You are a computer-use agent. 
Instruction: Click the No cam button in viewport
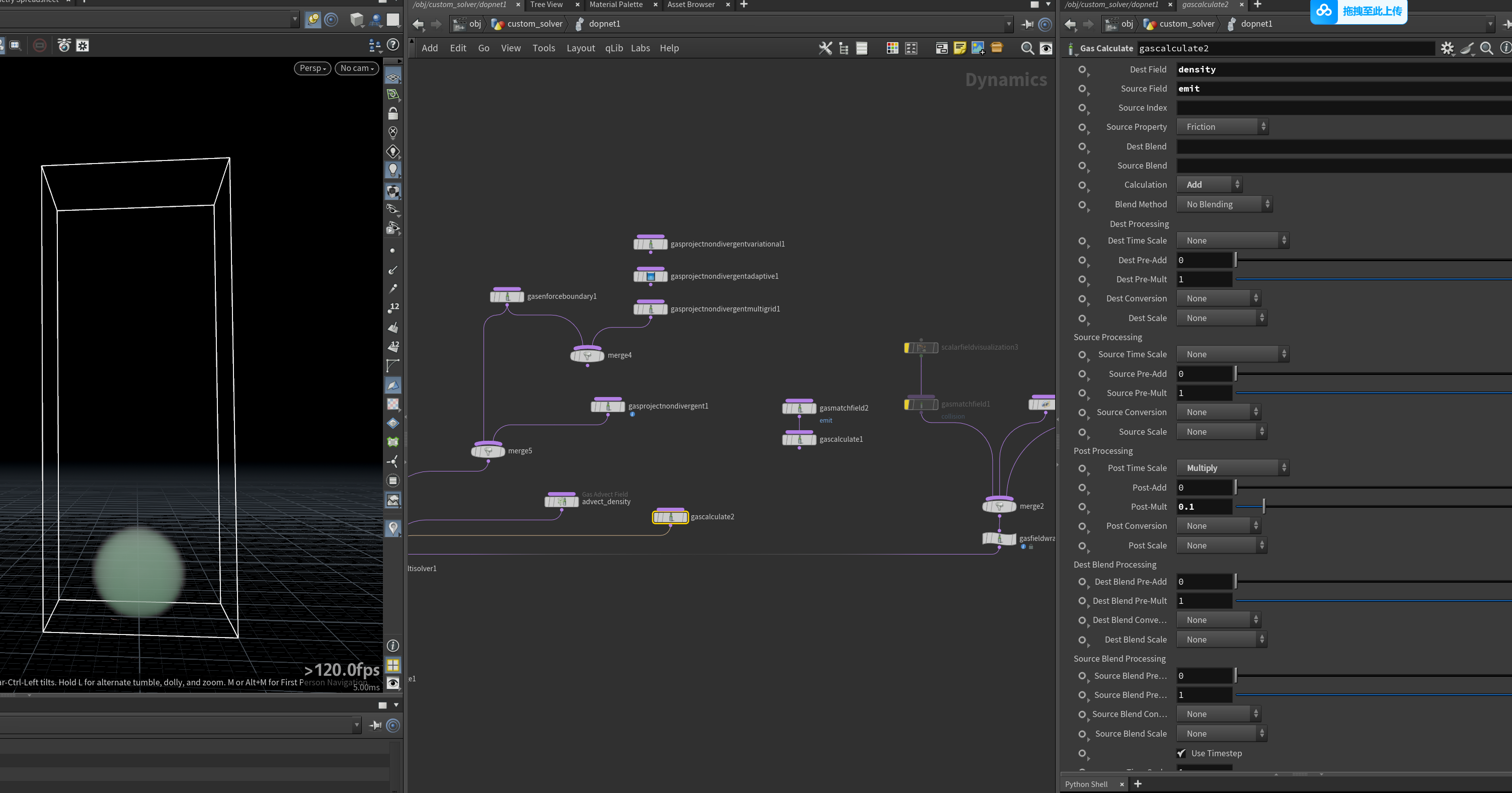tap(357, 68)
